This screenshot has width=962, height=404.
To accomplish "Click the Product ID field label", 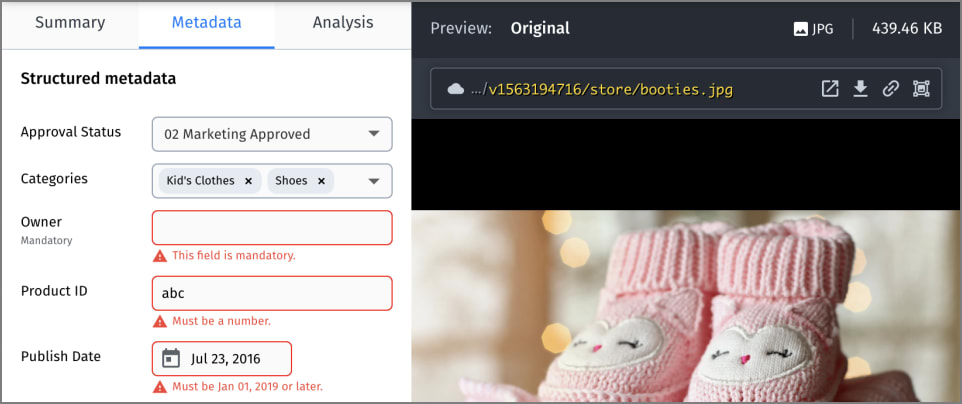I will (54, 291).
